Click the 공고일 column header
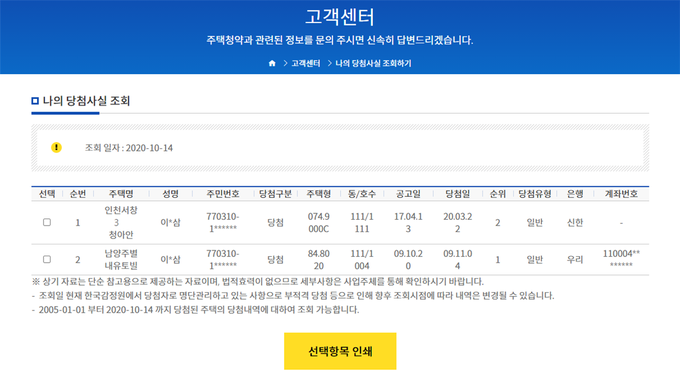The image size is (680, 377). pyautogui.click(x=408, y=194)
